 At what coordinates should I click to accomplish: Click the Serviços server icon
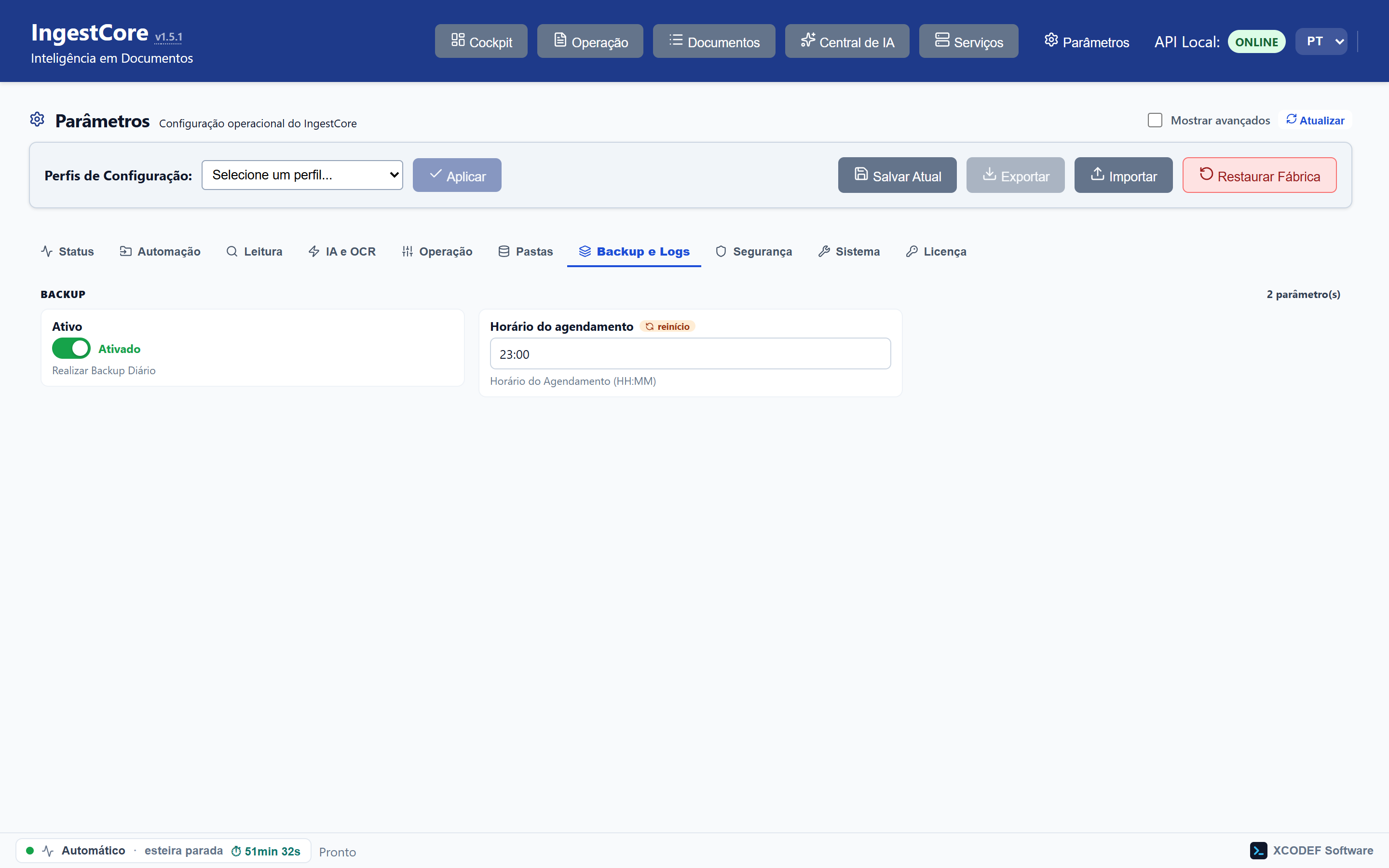pos(942,40)
